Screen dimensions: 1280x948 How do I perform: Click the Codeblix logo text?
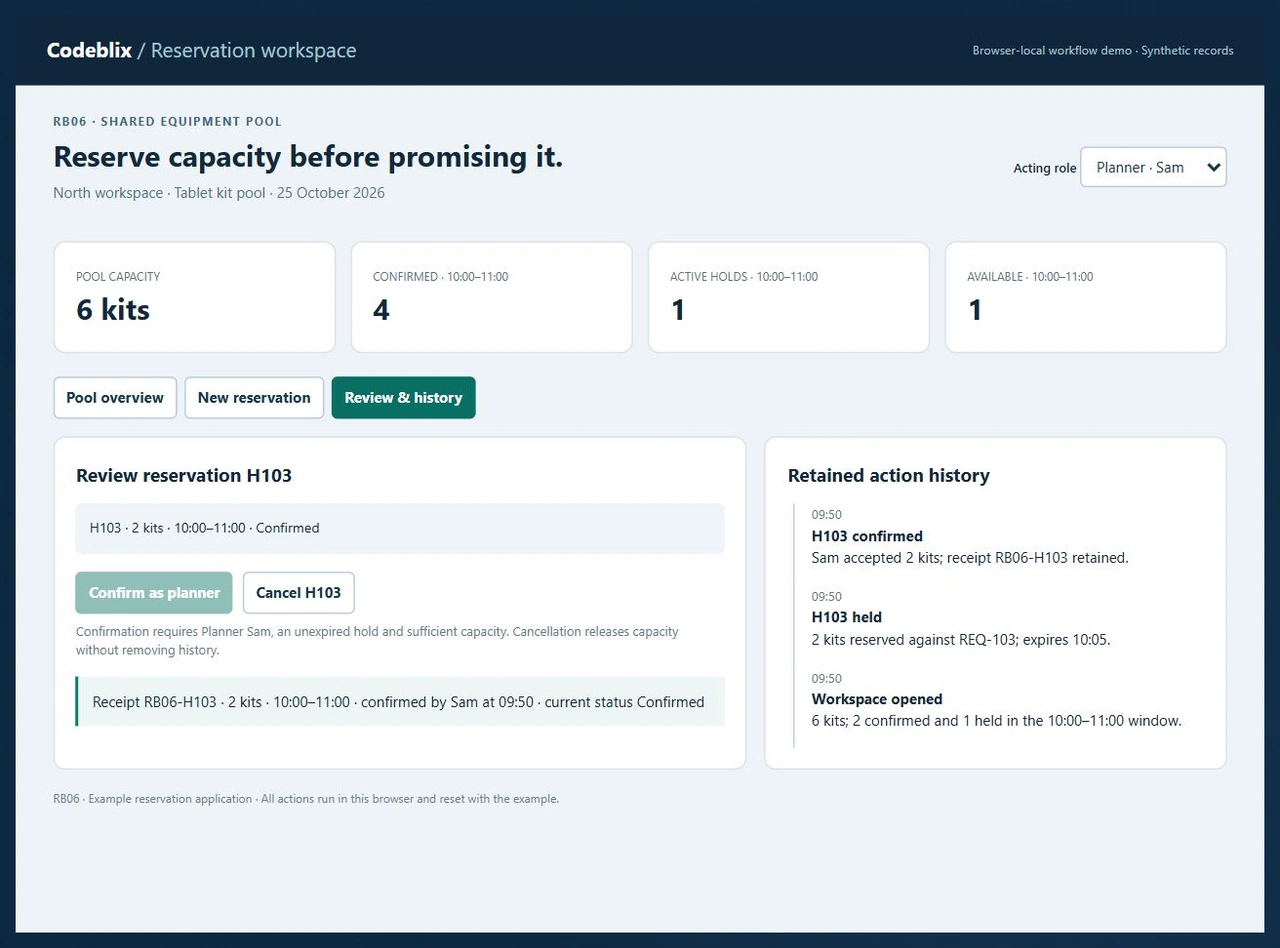(89, 50)
